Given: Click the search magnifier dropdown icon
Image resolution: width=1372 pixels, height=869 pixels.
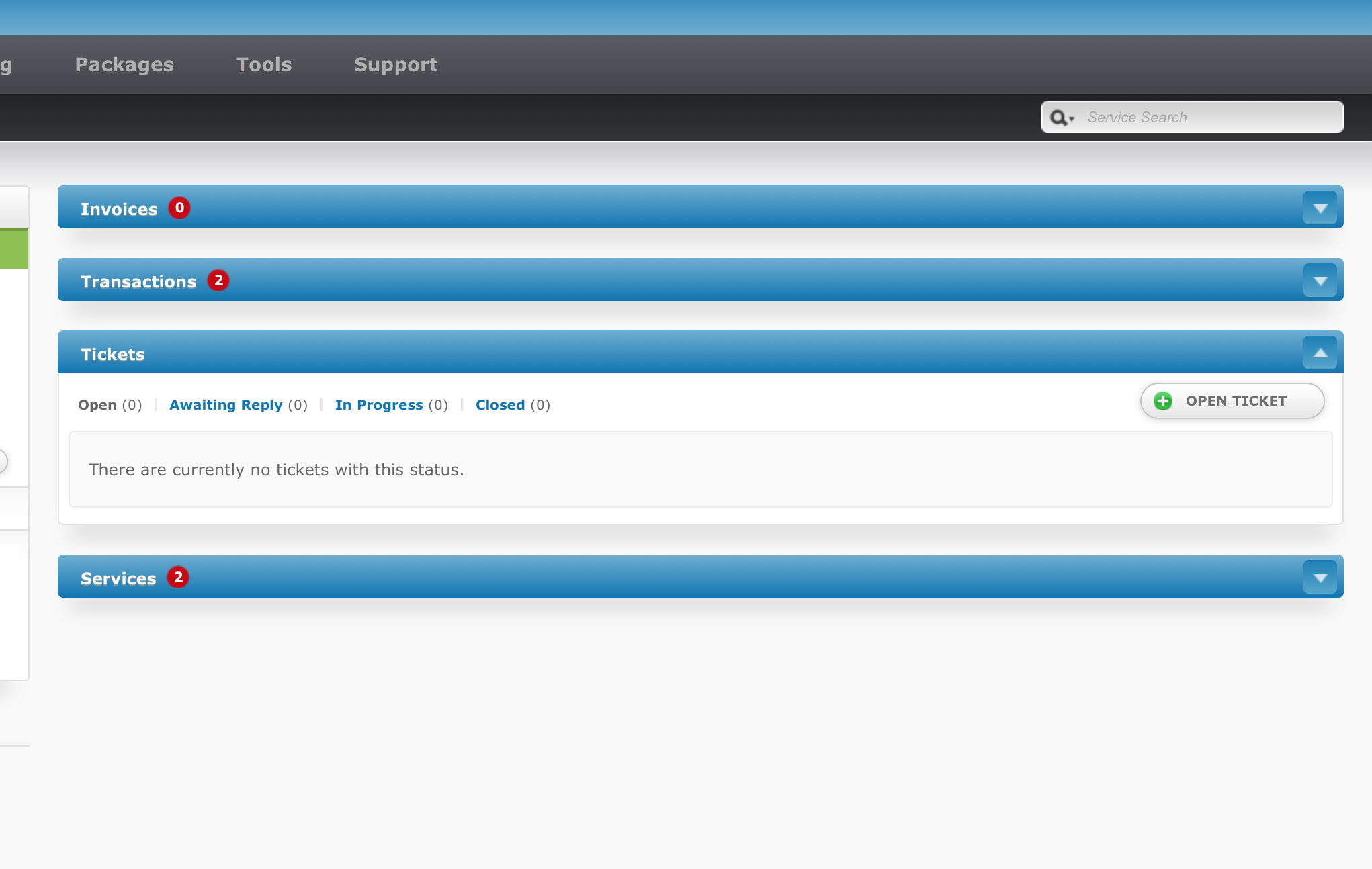Looking at the screenshot, I should point(1062,118).
